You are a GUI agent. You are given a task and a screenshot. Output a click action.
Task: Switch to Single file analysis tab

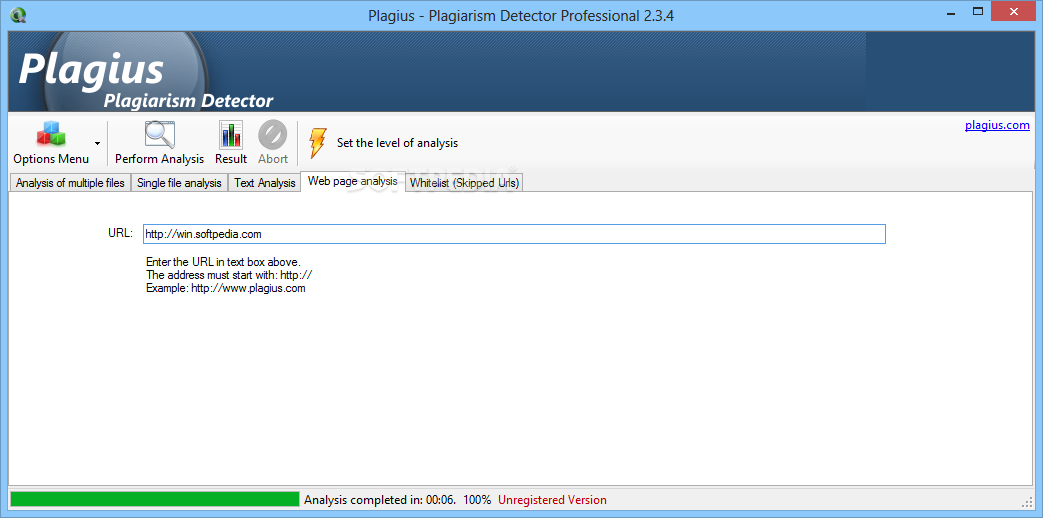click(x=179, y=183)
